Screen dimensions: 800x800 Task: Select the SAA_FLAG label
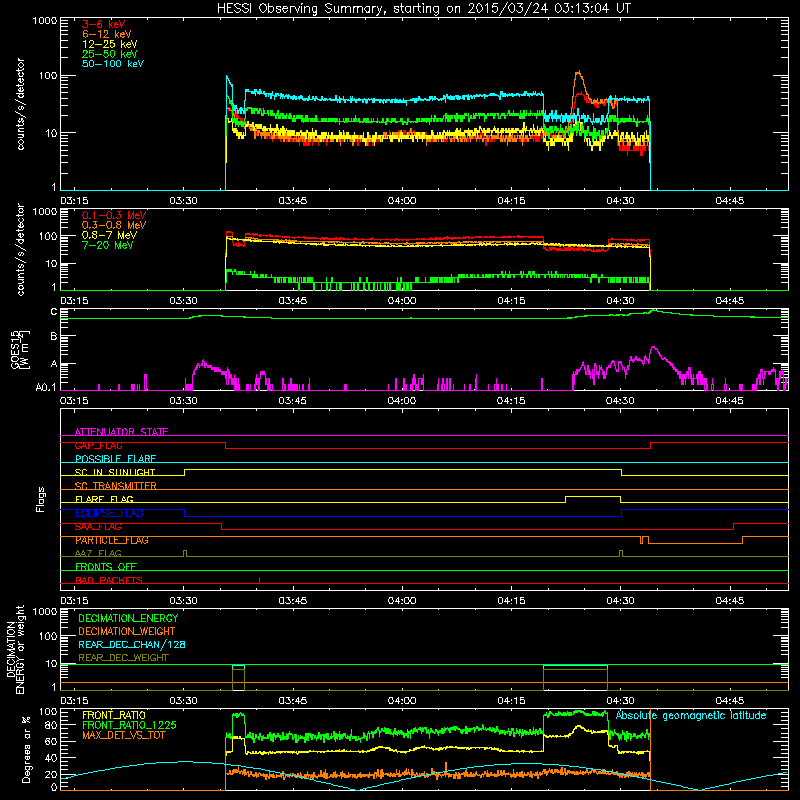point(98,527)
